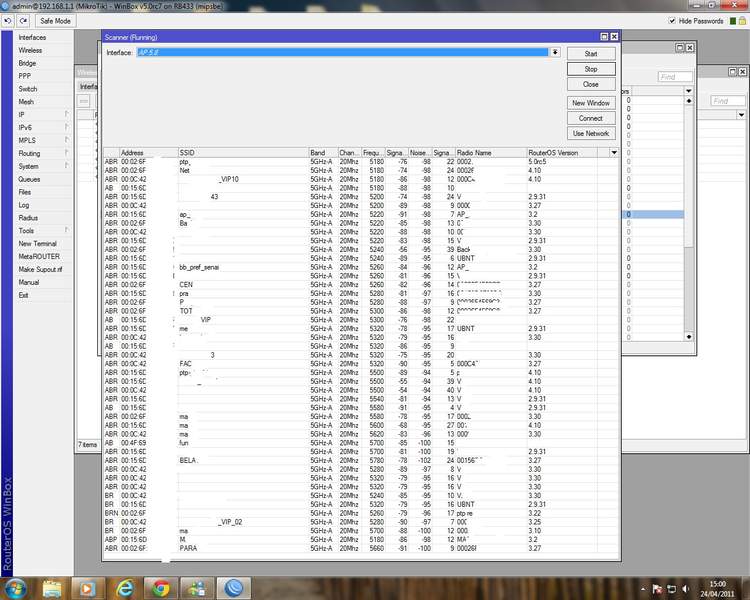Viewport: 750px width, 600px height.
Task: Expand the Tools submenu
Action: 43,231
